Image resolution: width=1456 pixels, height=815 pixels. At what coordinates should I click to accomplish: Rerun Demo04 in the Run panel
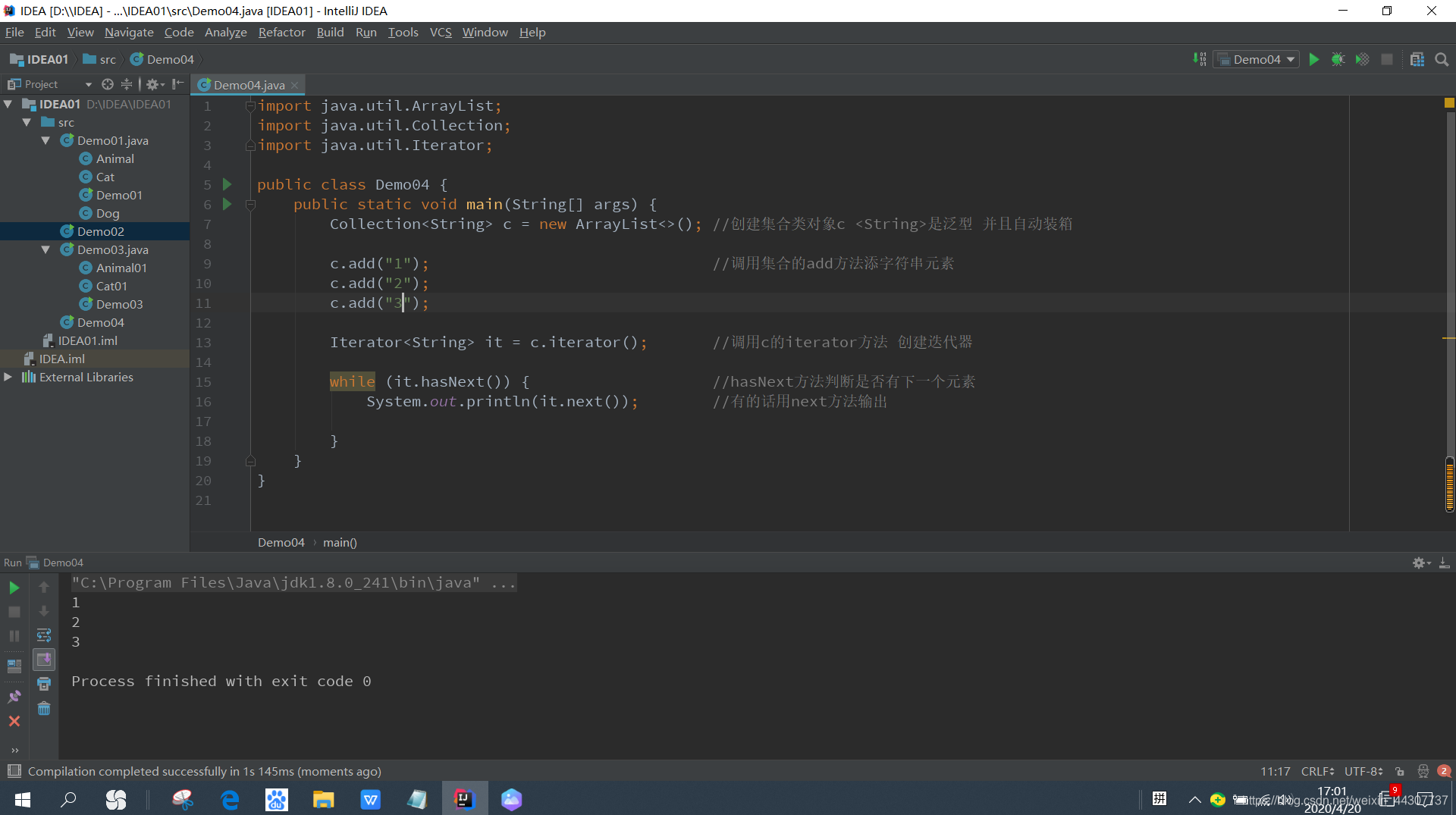14,588
